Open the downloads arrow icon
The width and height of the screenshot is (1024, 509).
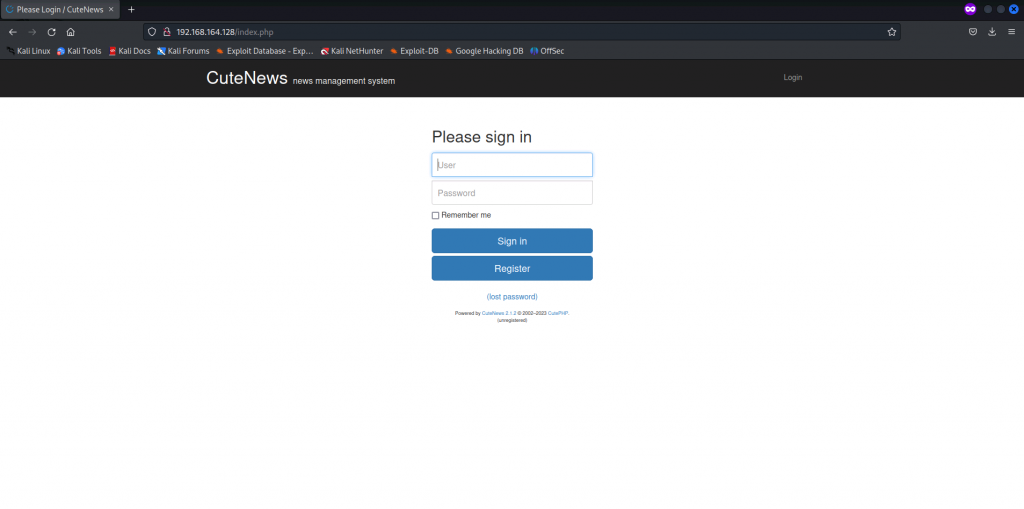(992, 31)
